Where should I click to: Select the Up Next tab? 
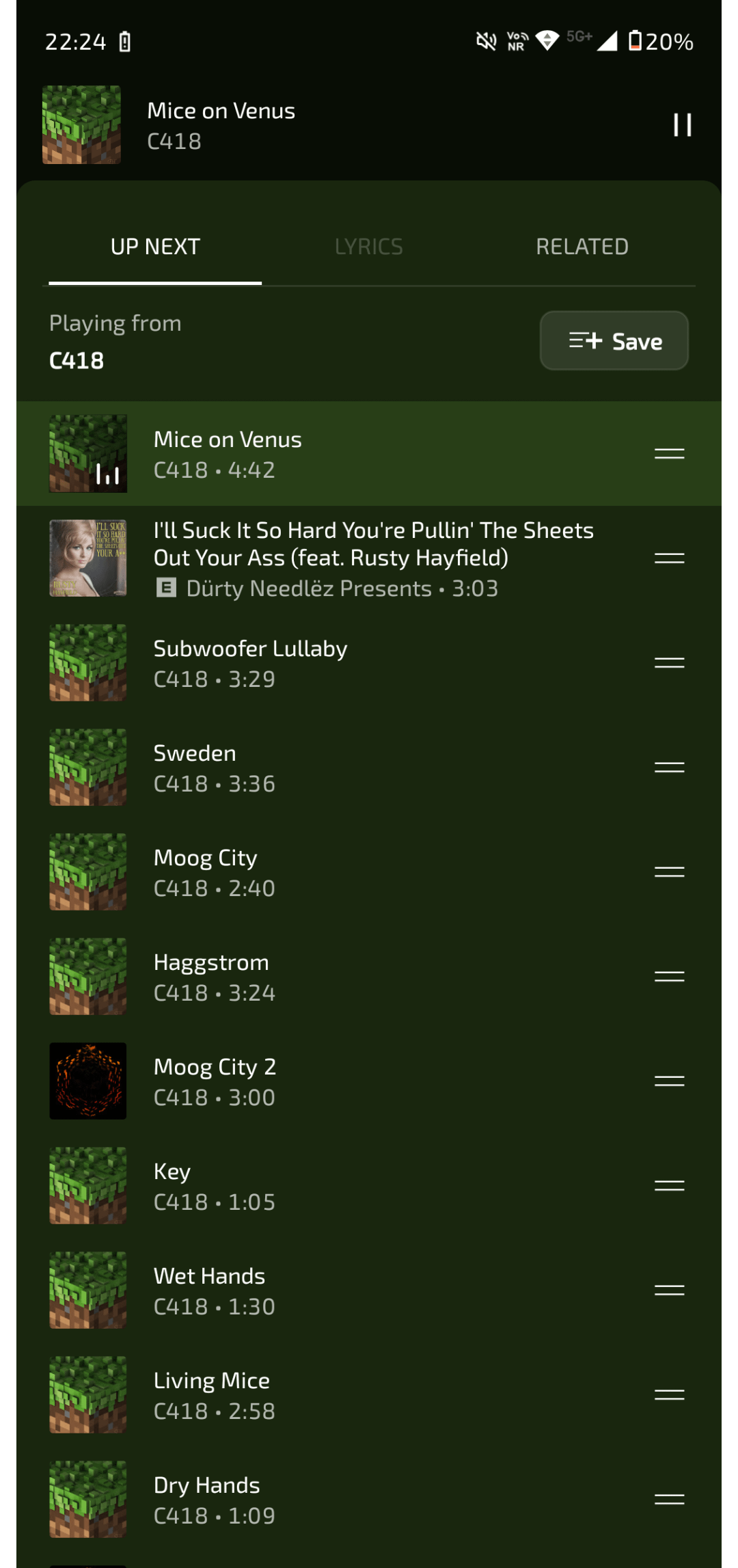point(155,247)
